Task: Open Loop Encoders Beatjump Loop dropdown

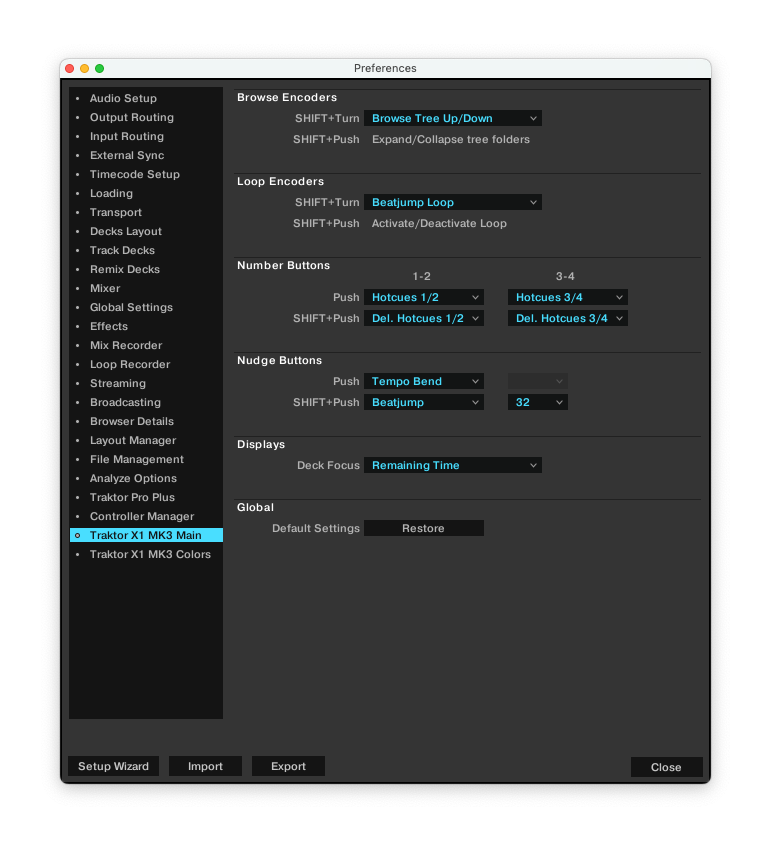Action: (x=452, y=202)
